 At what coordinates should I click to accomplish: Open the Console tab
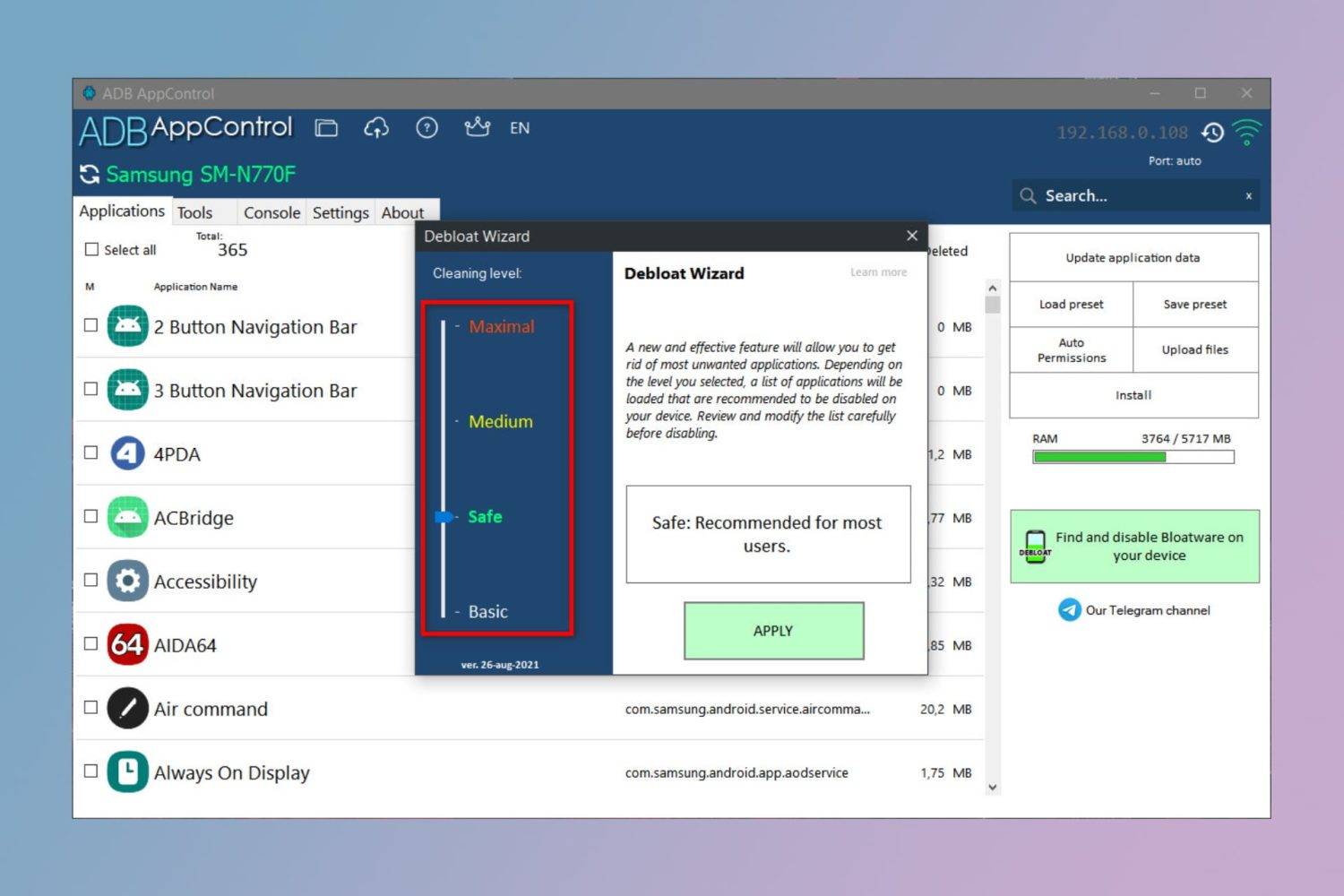click(x=271, y=212)
